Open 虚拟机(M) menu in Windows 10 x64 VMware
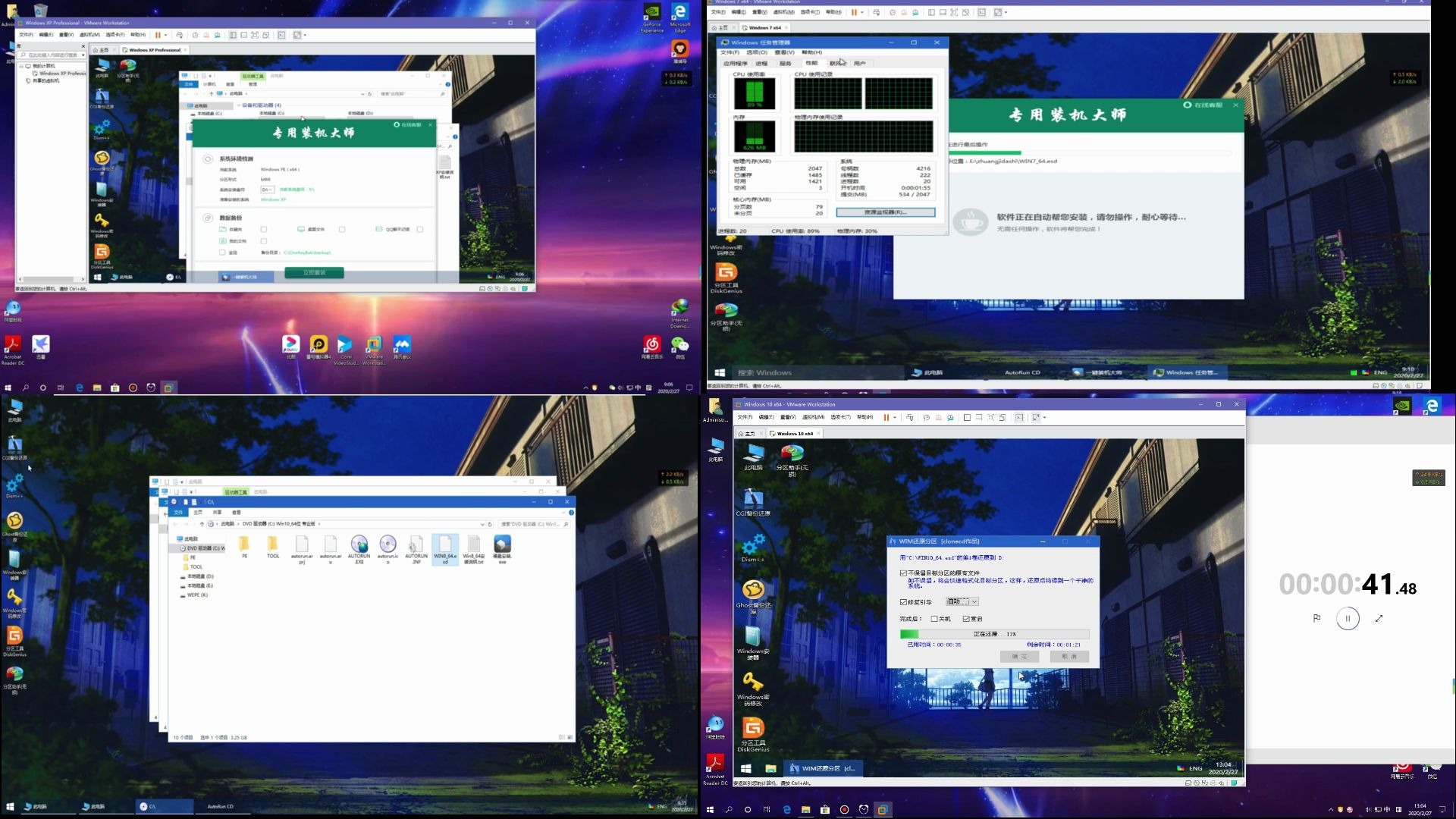Image resolution: width=1456 pixels, height=819 pixels. (813, 417)
